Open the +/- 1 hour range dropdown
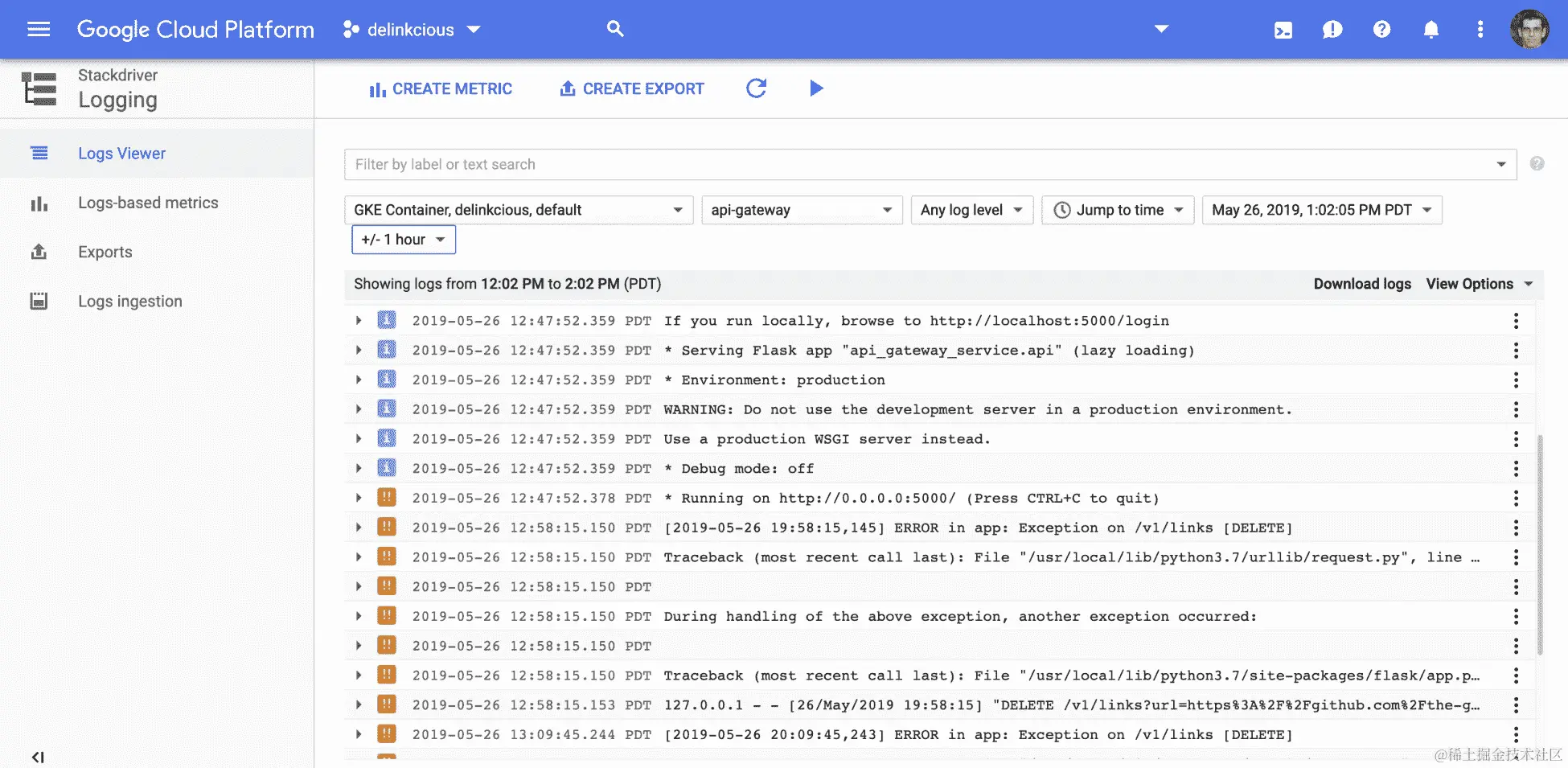The width and height of the screenshot is (1568, 768). click(404, 240)
